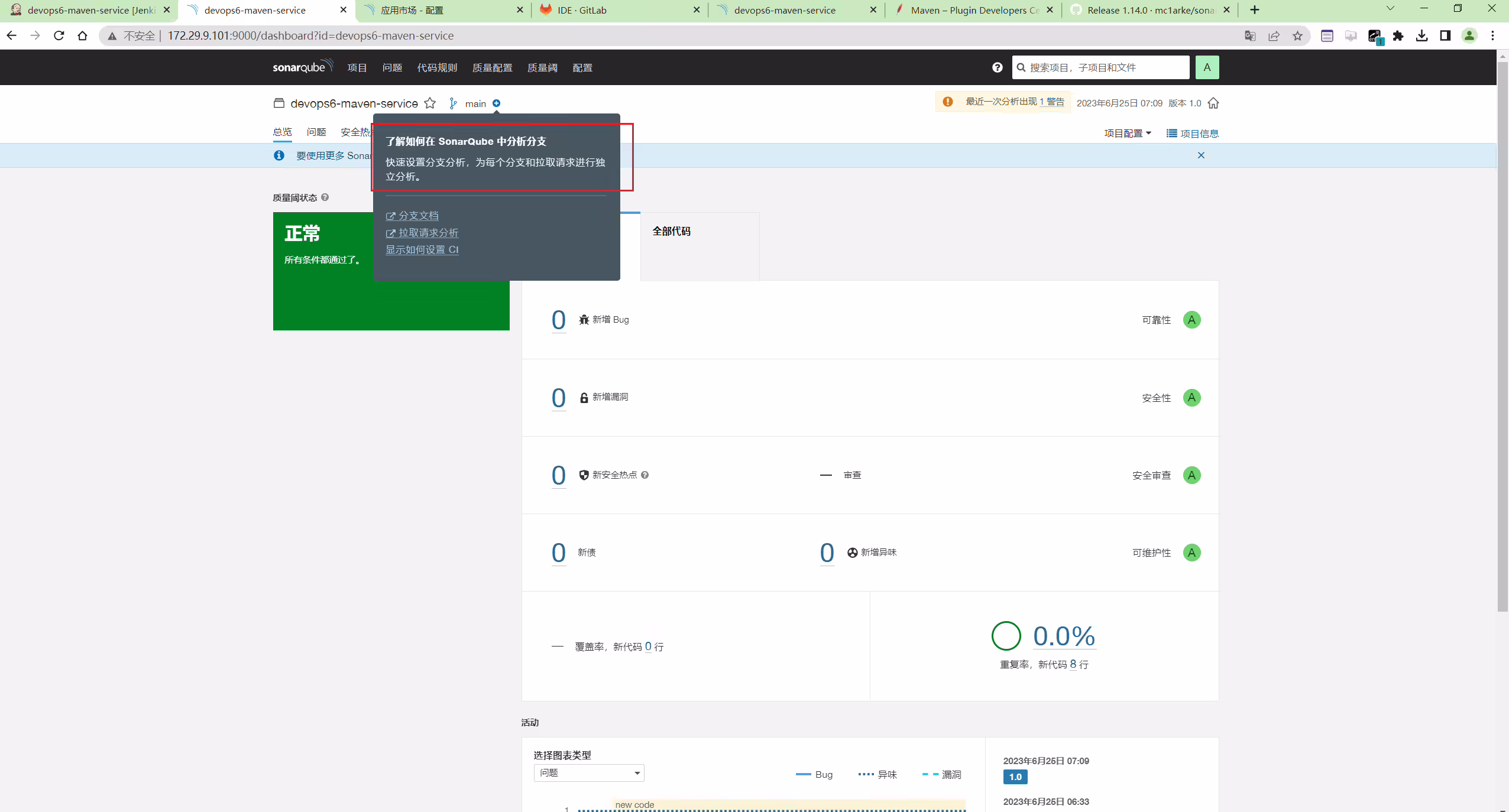Open the green user avatar A menu
The image size is (1509, 812).
[1207, 67]
